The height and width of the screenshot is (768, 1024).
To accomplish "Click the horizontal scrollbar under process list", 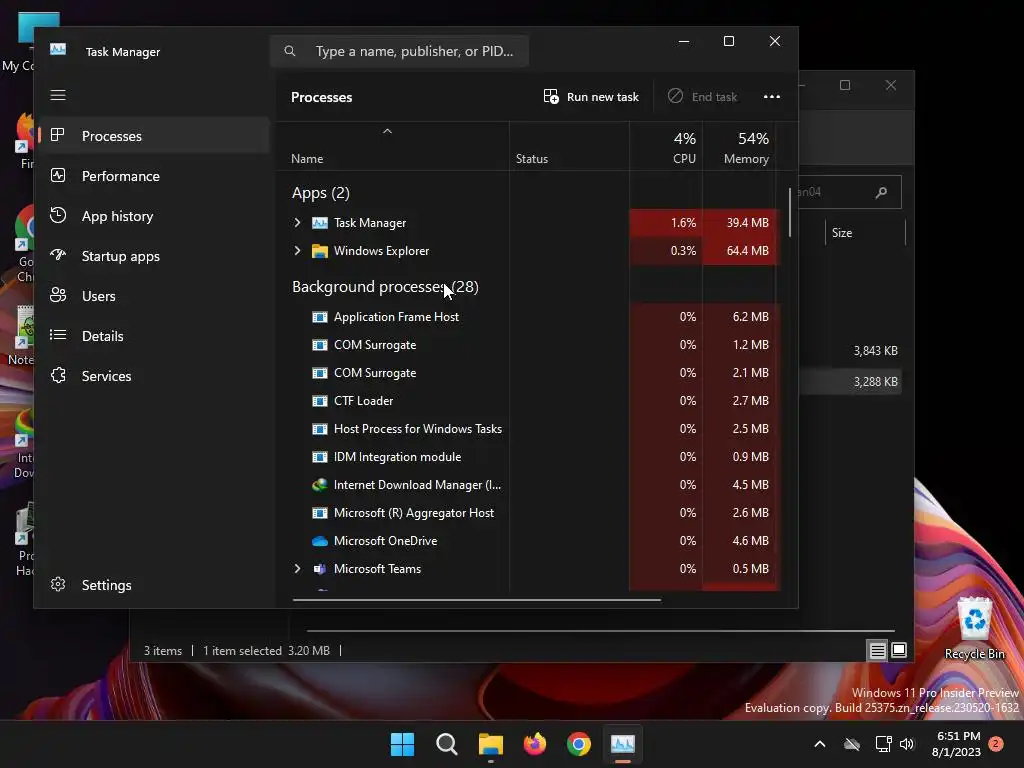I will tap(477, 599).
